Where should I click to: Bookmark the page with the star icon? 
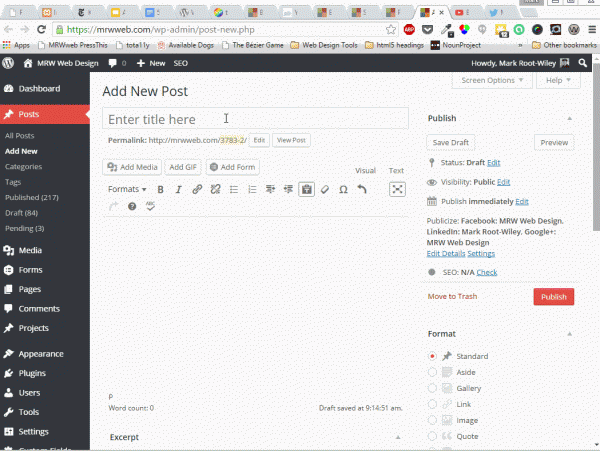tap(391, 29)
